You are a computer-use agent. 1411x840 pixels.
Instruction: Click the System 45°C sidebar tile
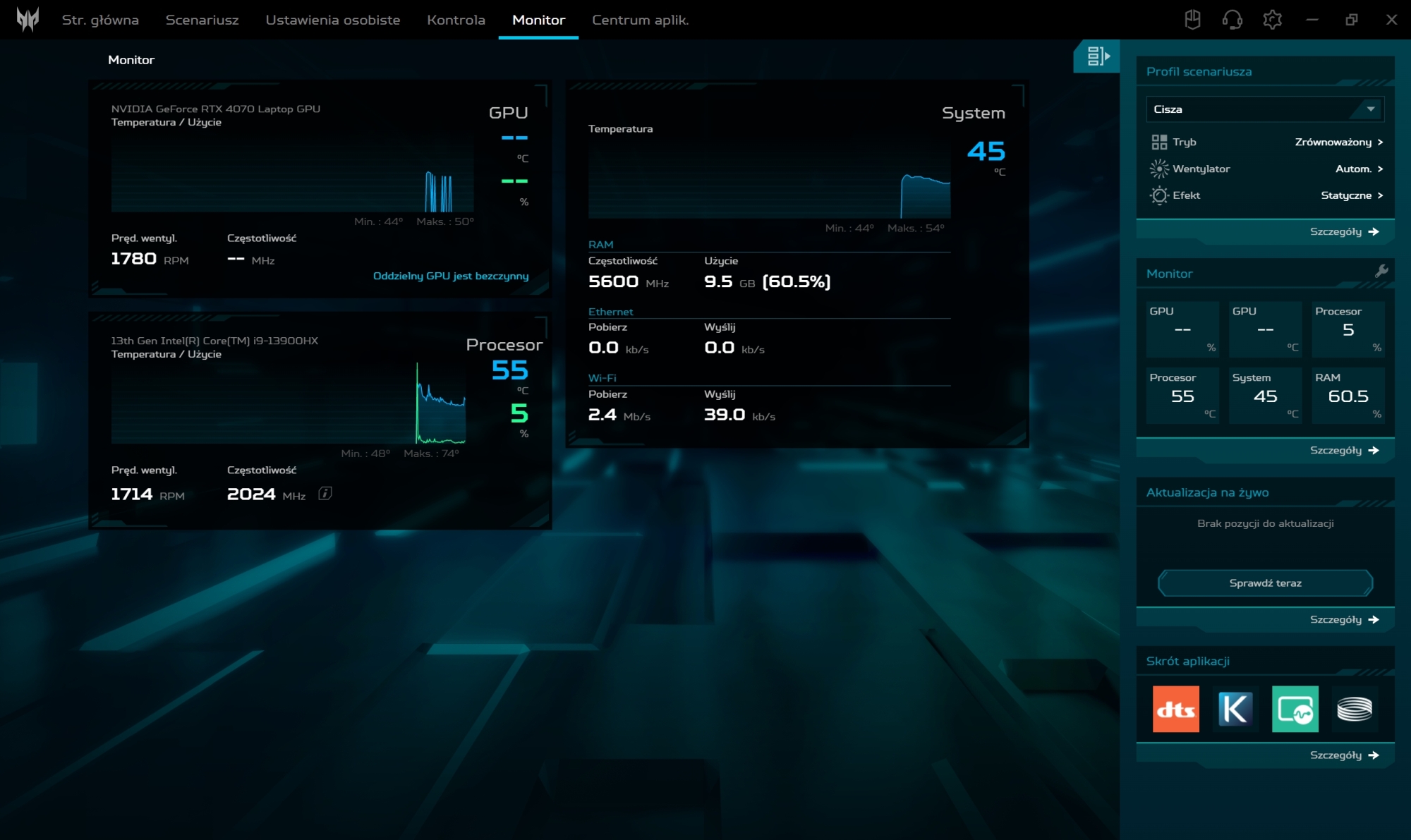click(x=1265, y=396)
